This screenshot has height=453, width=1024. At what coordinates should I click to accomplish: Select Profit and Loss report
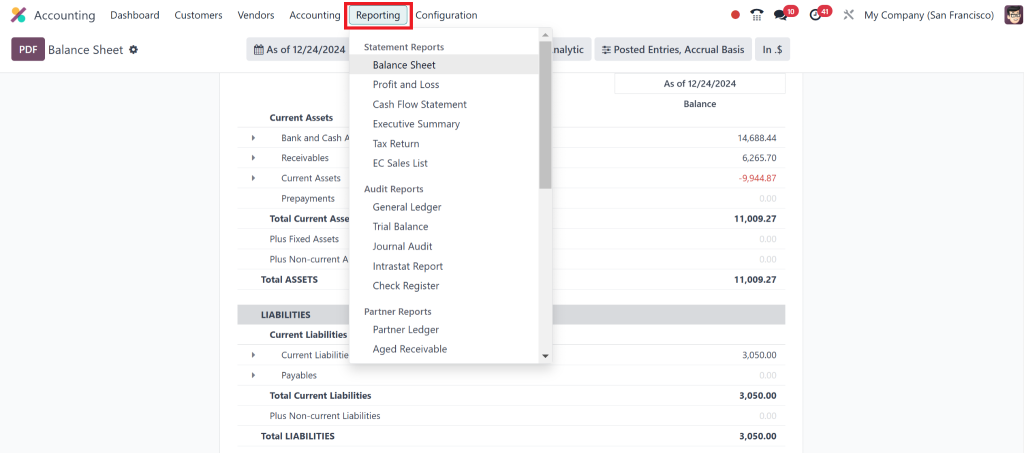(444, 84)
